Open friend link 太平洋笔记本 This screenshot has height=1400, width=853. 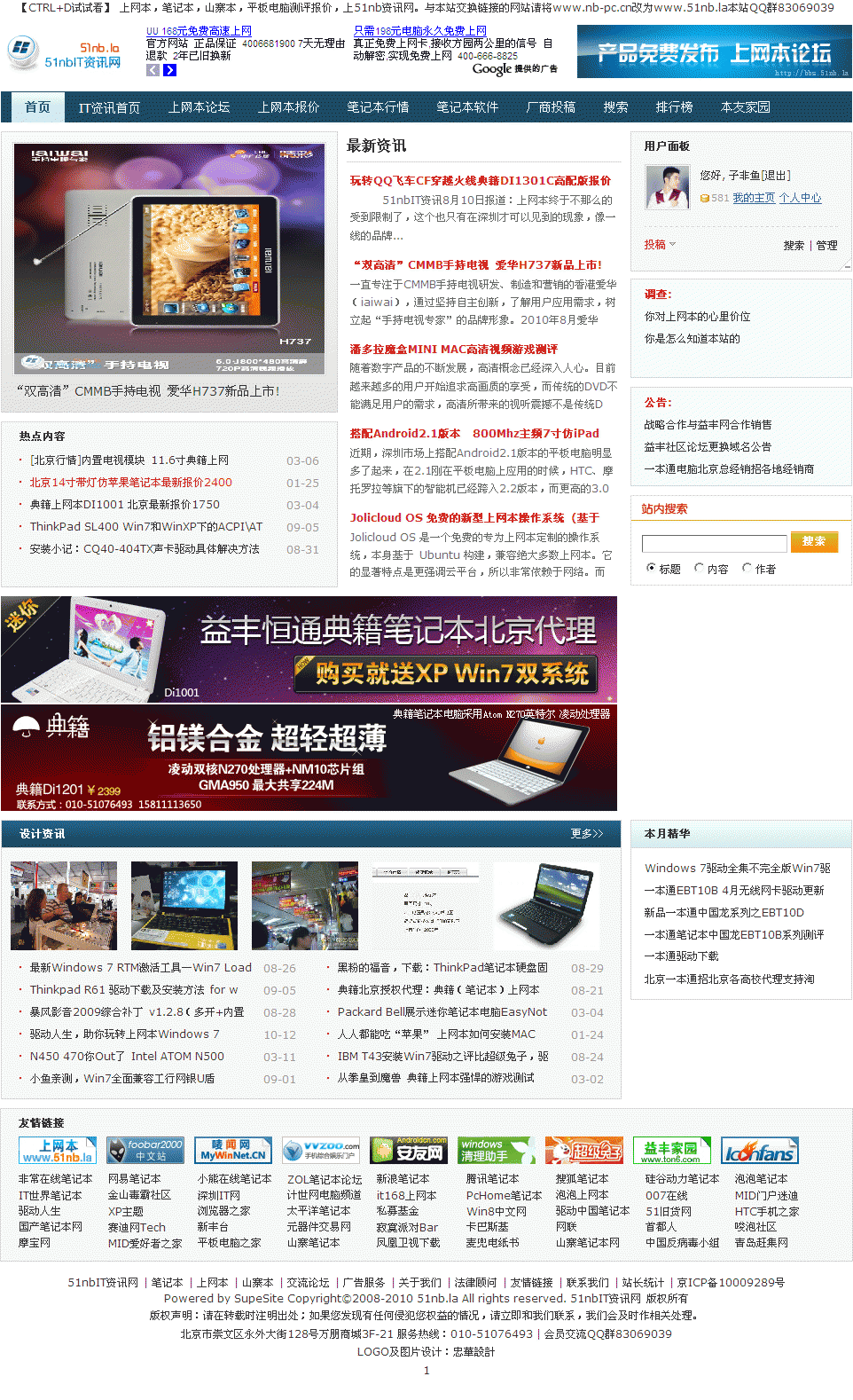(x=319, y=1211)
